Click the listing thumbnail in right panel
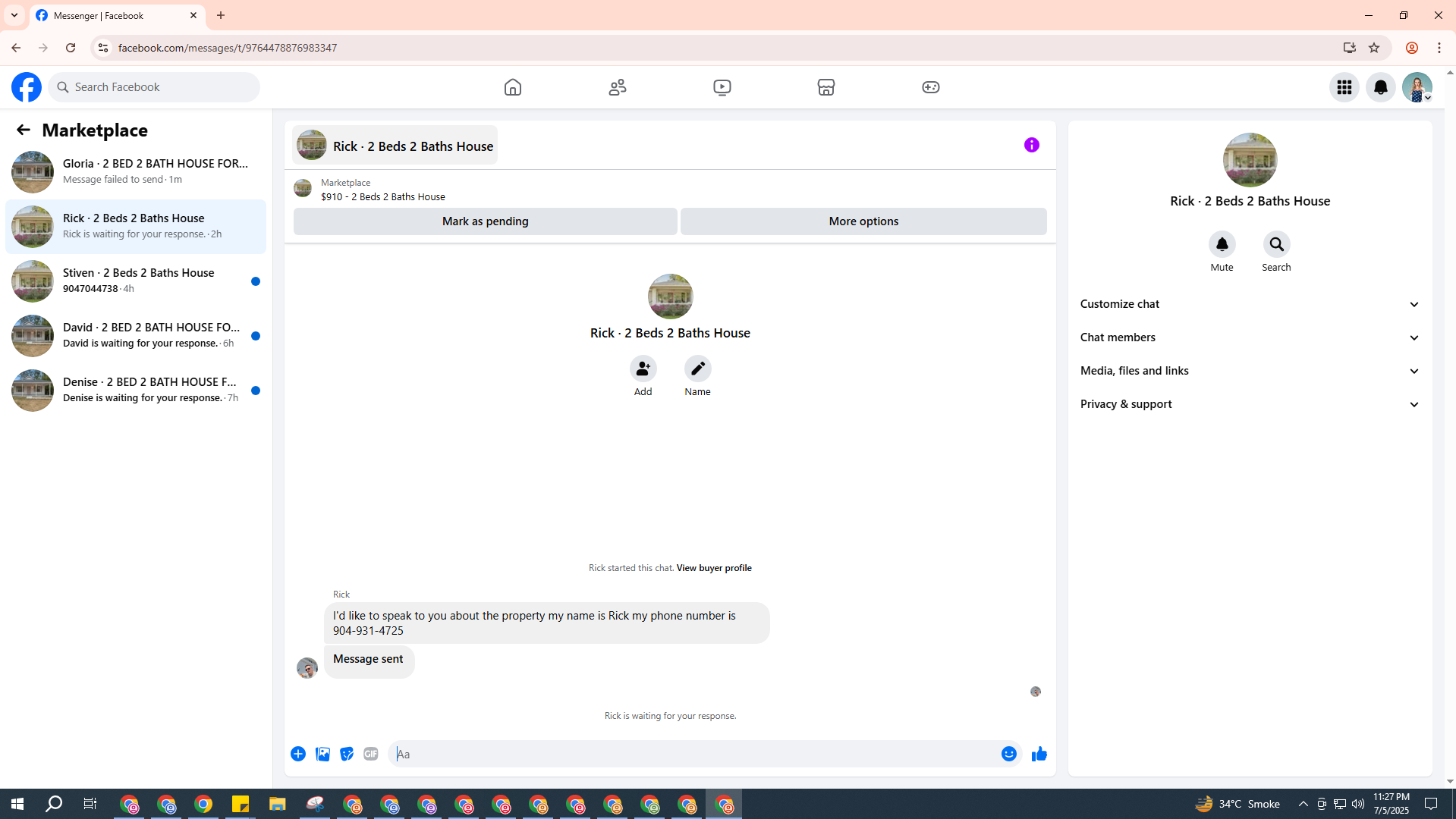 point(1250,160)
